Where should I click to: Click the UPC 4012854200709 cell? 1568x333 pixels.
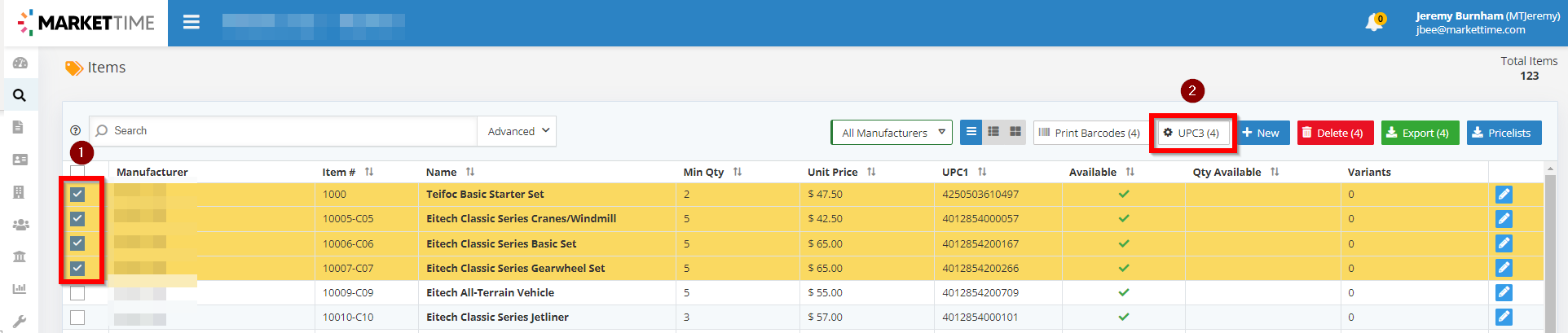[980, 292]
